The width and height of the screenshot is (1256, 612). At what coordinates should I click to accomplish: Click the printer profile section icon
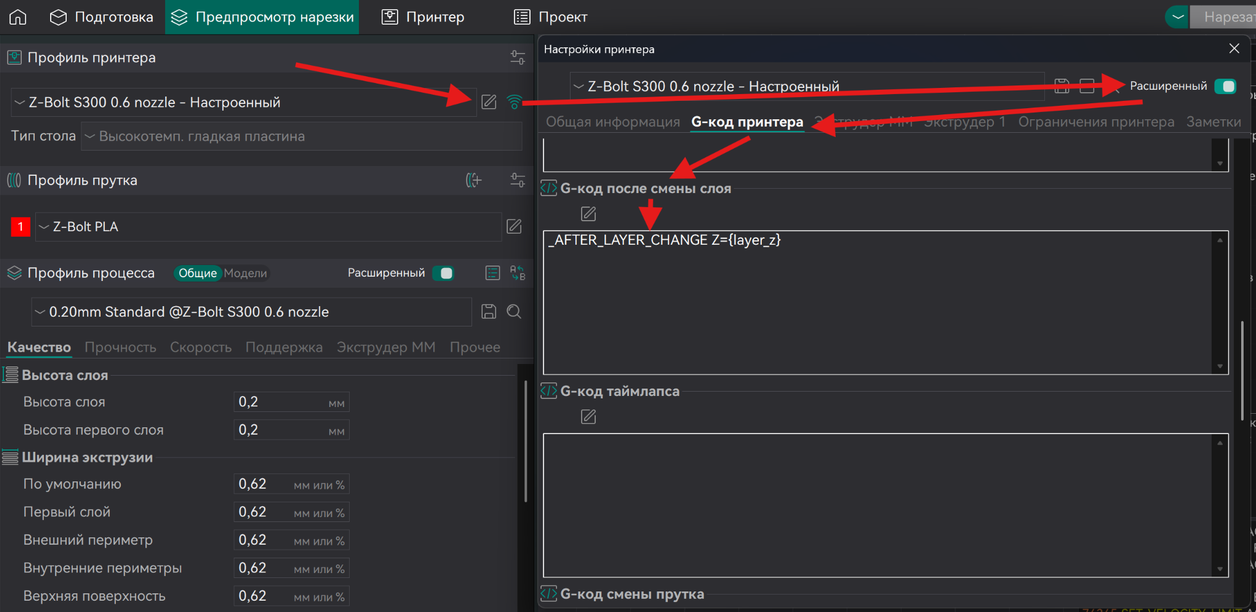pos(14,58)
